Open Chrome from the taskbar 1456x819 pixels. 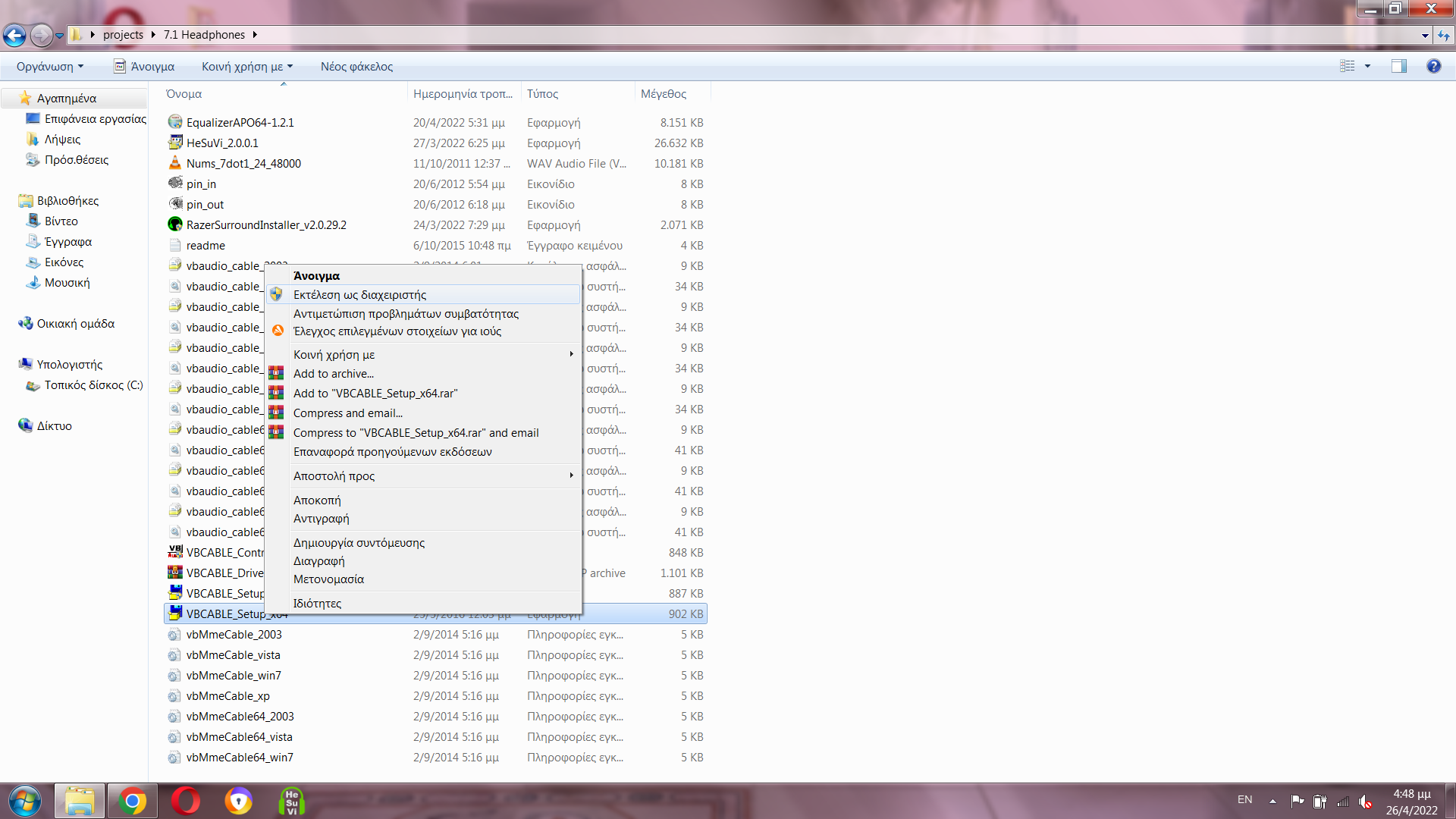pyautogui.click(x=132, y=801)
